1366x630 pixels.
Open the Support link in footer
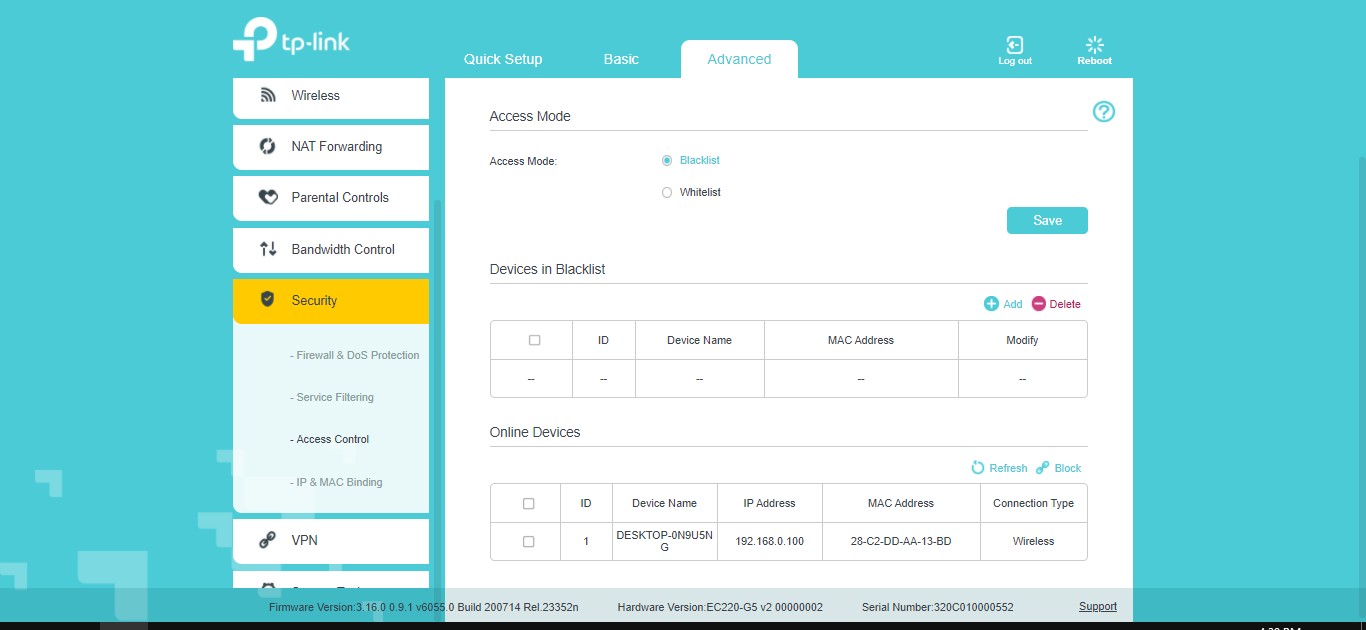coord(1097,607)
